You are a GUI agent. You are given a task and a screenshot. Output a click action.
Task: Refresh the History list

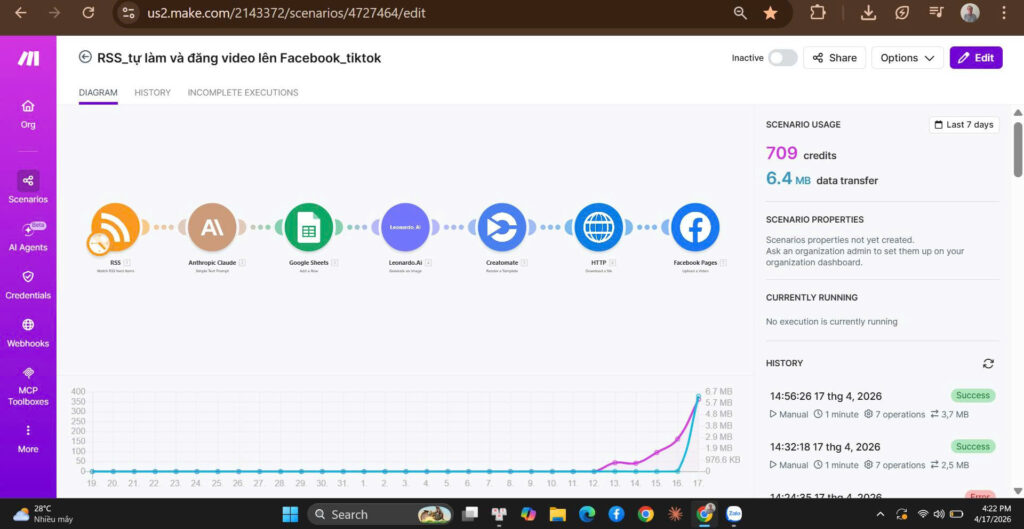point(988,364)
